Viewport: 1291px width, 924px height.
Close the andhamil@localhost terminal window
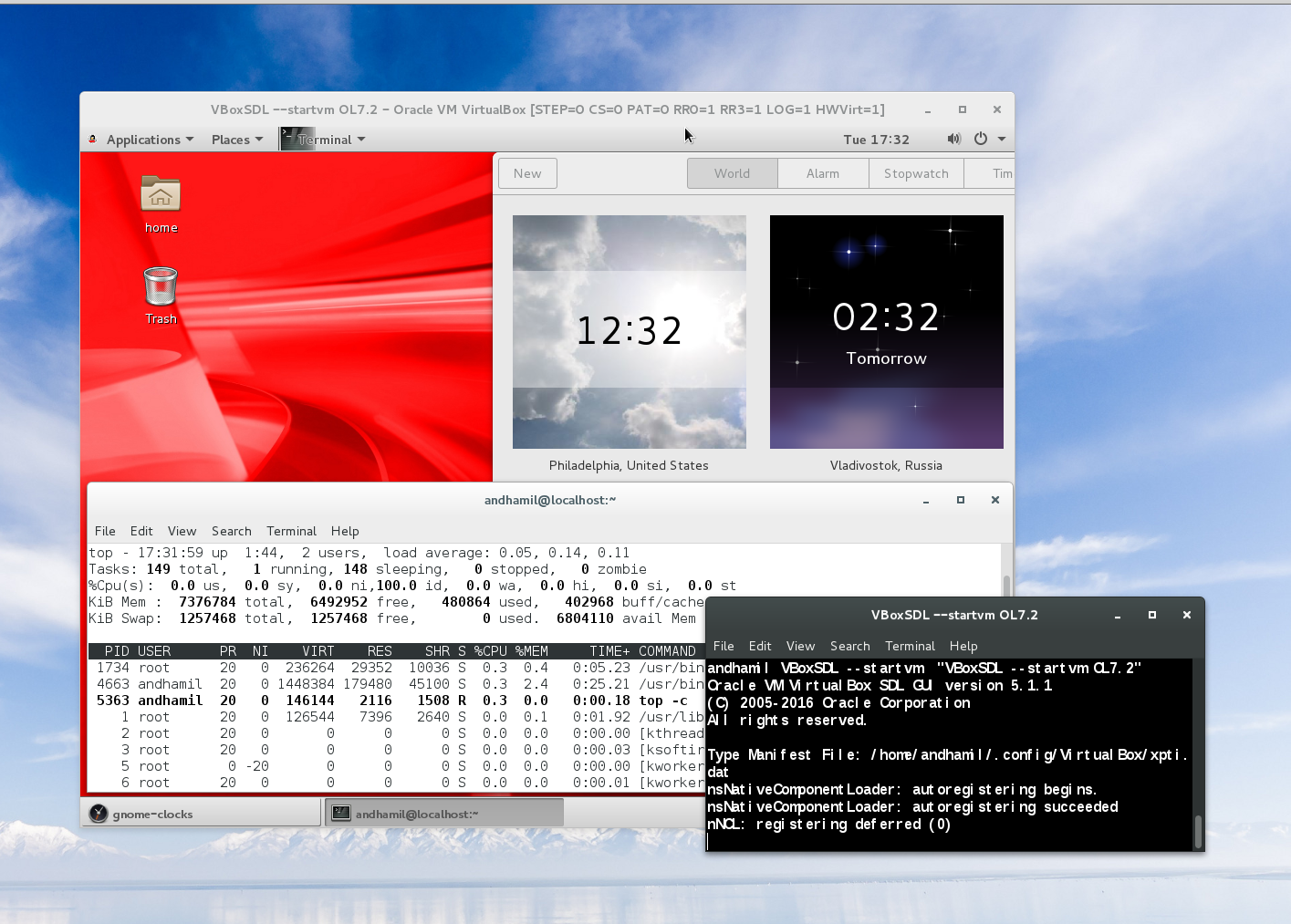(x=995, y=500)
